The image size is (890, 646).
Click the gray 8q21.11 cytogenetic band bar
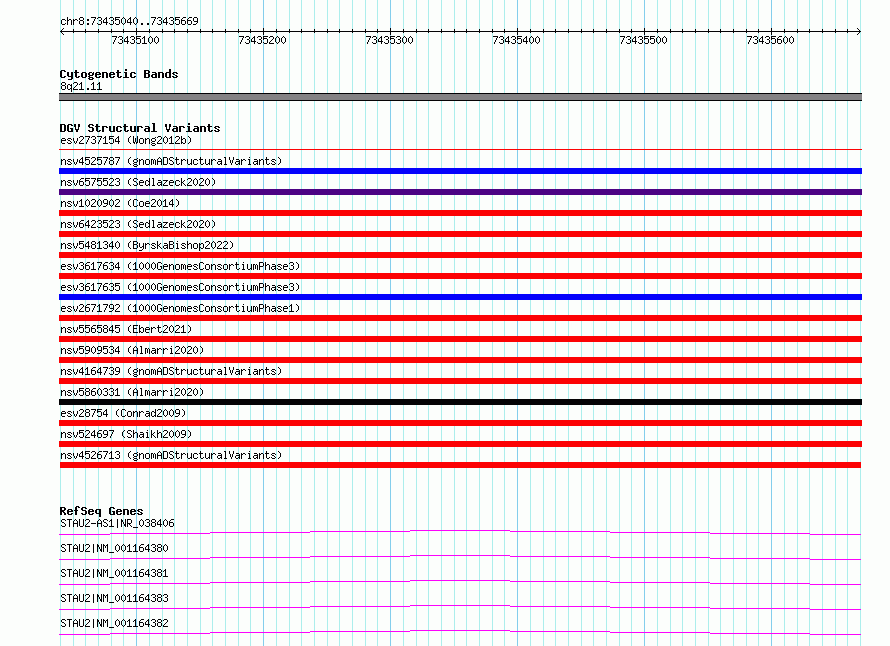460,97
